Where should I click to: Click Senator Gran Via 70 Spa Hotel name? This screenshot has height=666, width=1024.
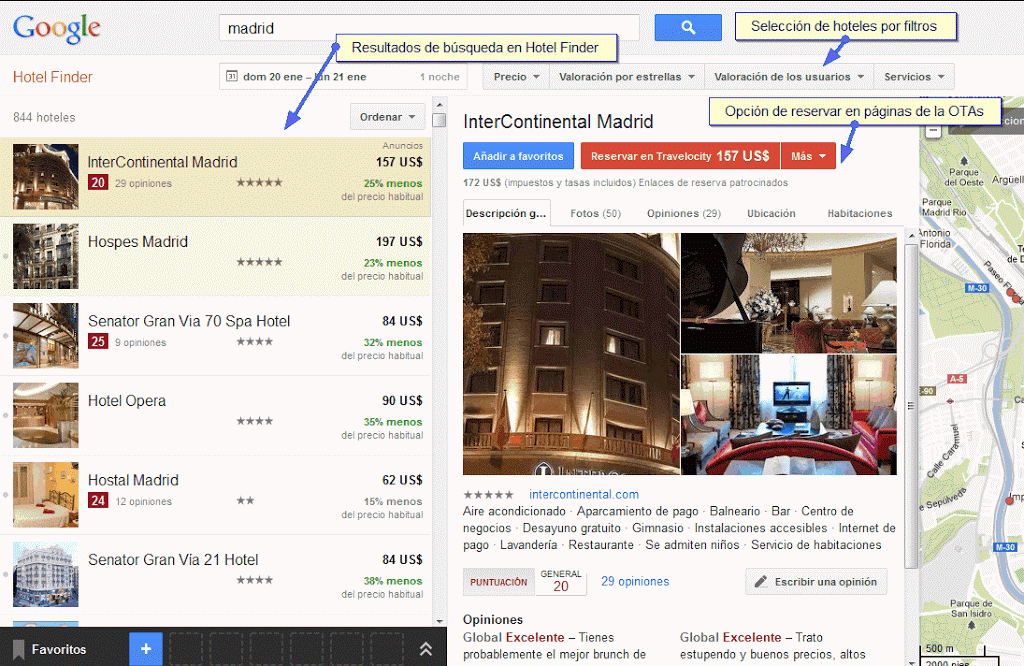click(189, 321)
